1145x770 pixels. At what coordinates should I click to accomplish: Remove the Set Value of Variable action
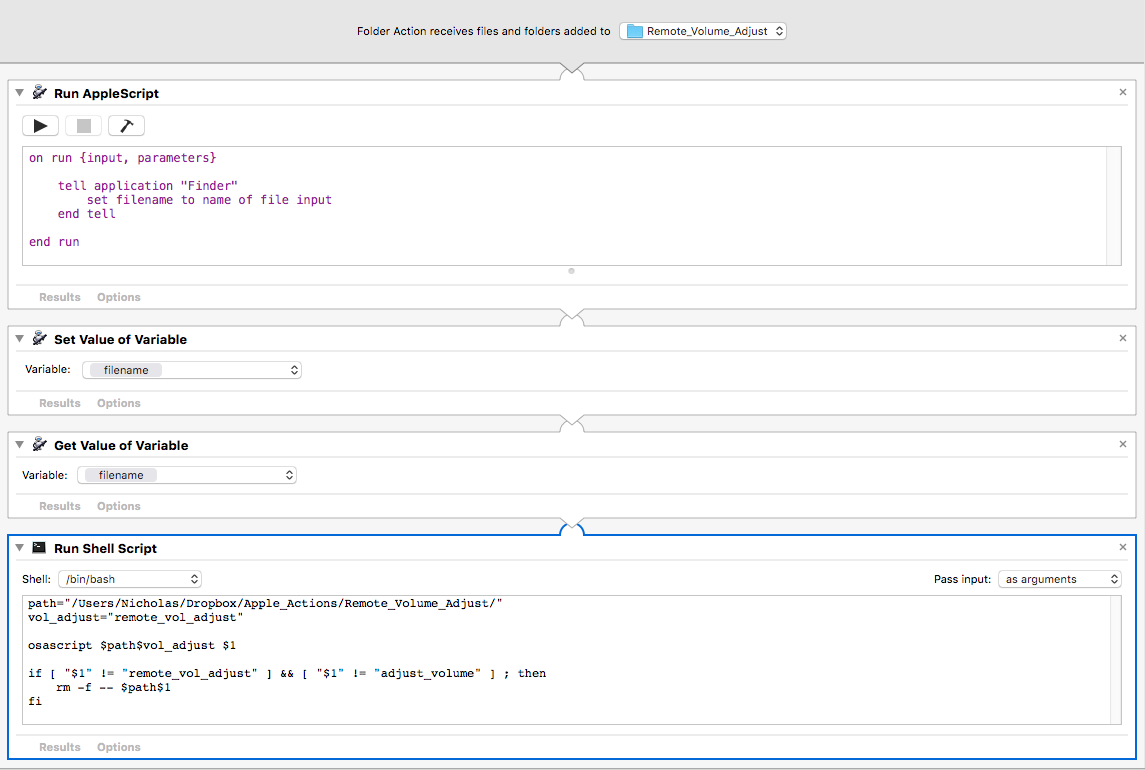coord(1123,339)
